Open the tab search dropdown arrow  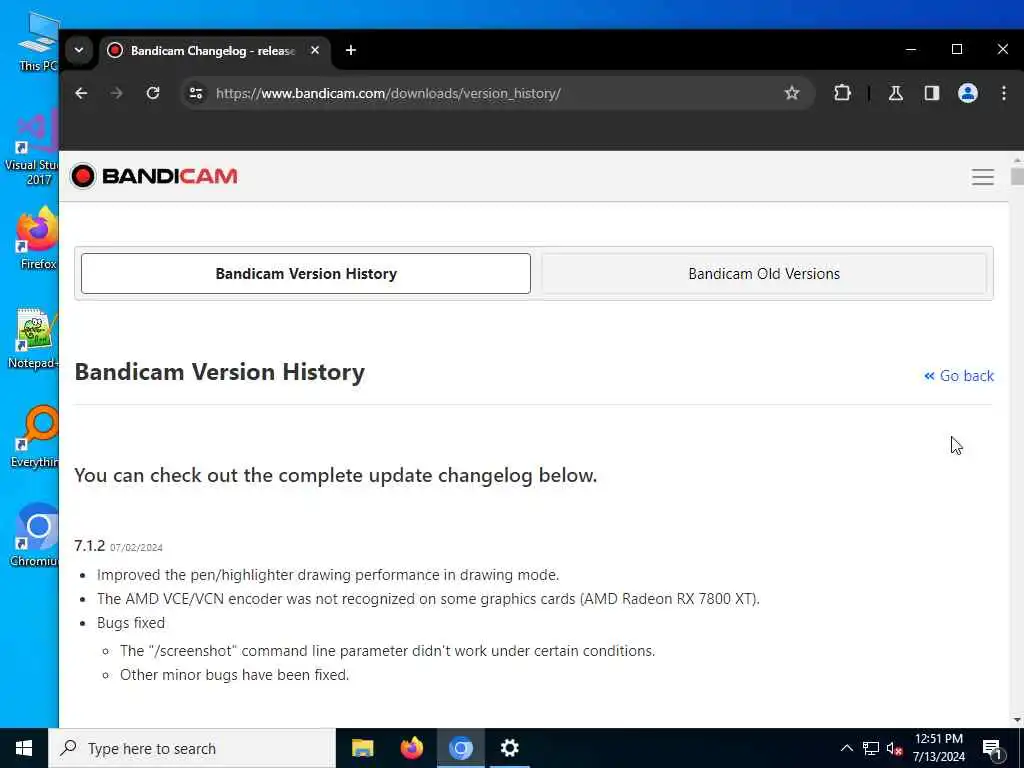pyautogui.click(x=79, y=50)
